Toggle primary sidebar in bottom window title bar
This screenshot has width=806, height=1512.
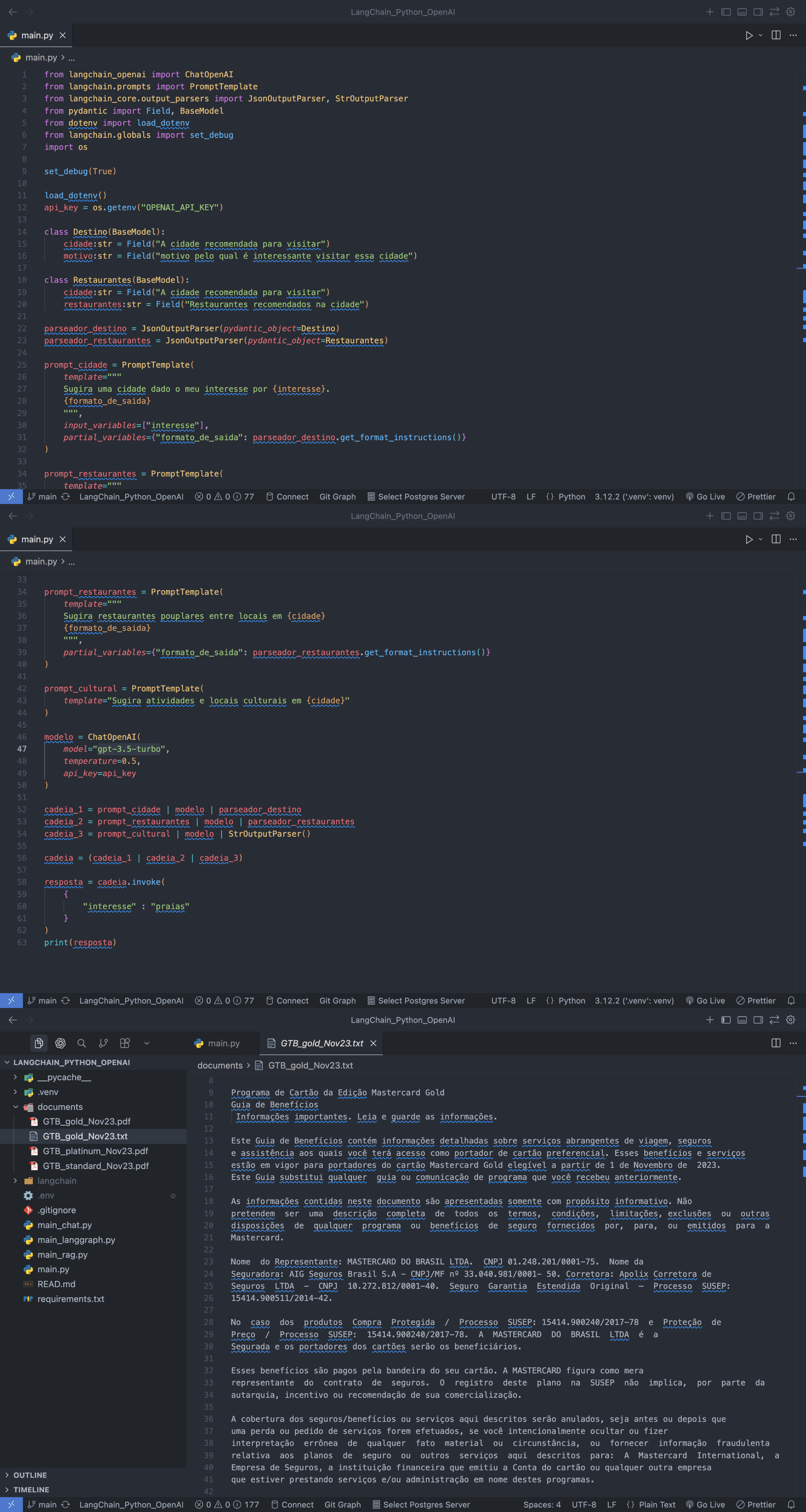point(726,1020)
